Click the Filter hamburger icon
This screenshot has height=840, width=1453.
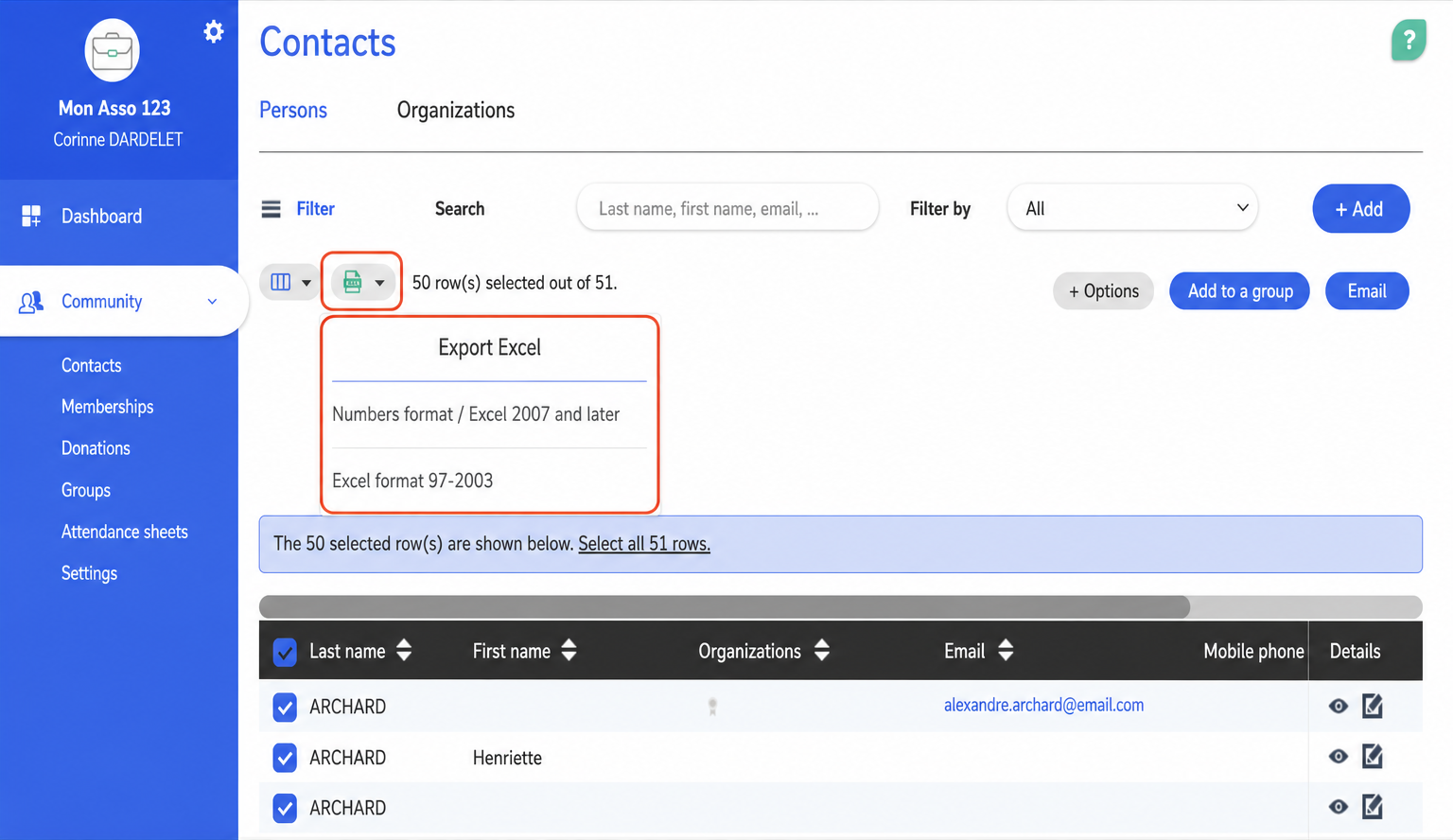point(271,209)
